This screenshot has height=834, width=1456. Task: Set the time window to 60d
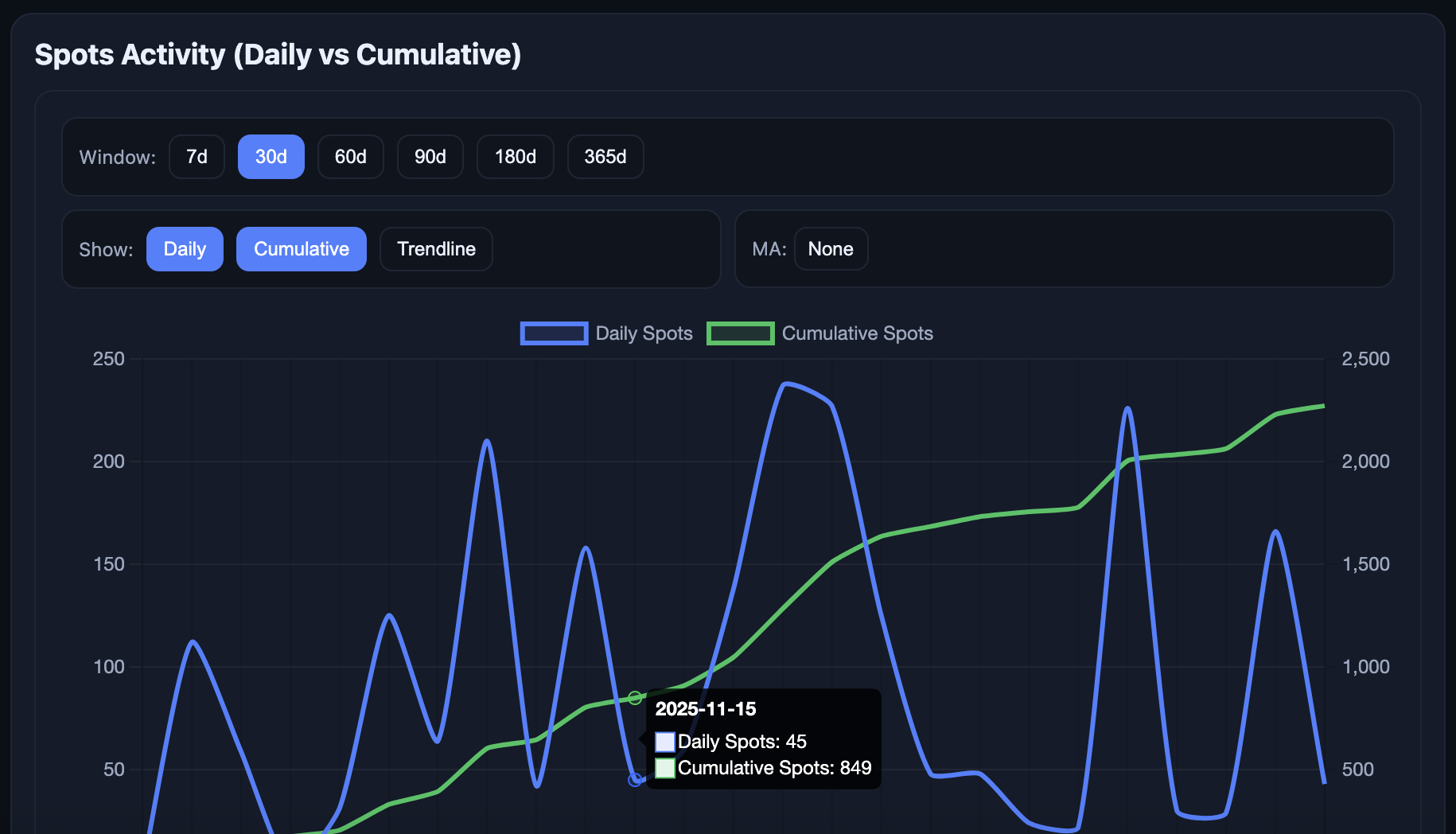[x=350, y=157]
